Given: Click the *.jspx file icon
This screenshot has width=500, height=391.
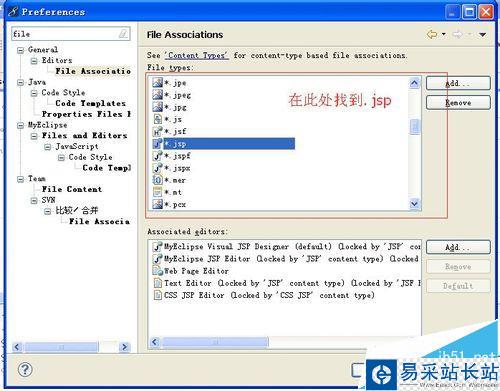Looking at the screenshot, I should pyautogui.click(x=157, y=168).
